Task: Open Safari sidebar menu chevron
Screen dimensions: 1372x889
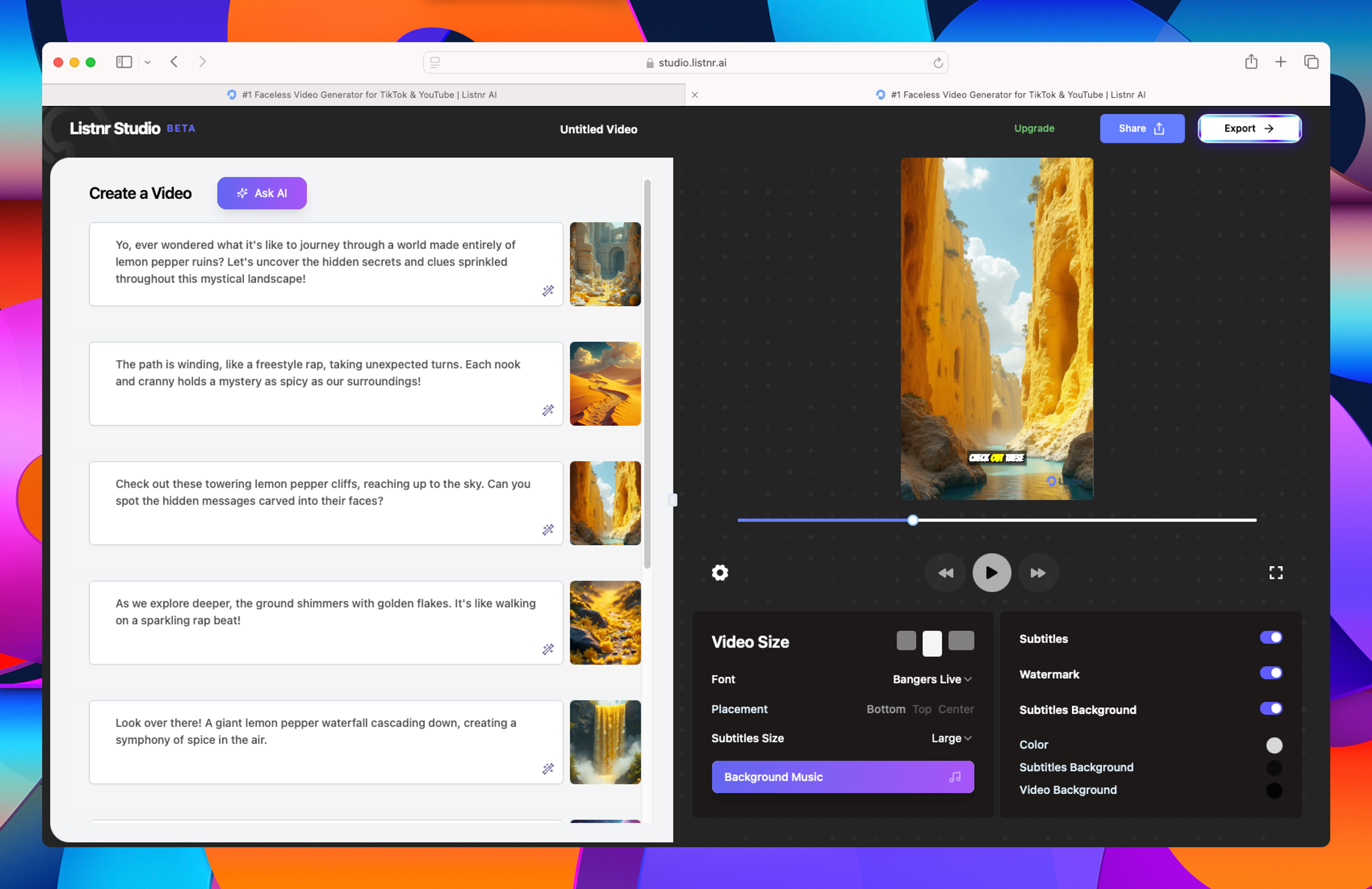Action: (x=148, y=62)
